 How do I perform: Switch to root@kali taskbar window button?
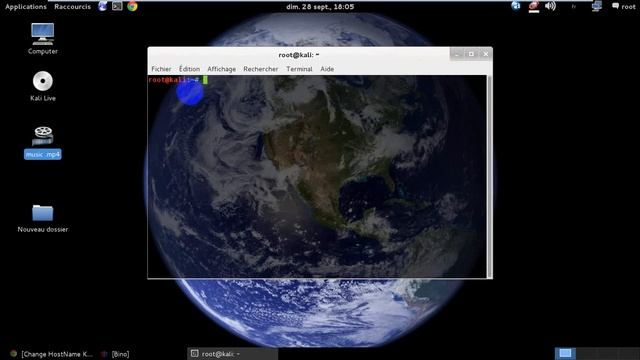click(x=233, y=353)
